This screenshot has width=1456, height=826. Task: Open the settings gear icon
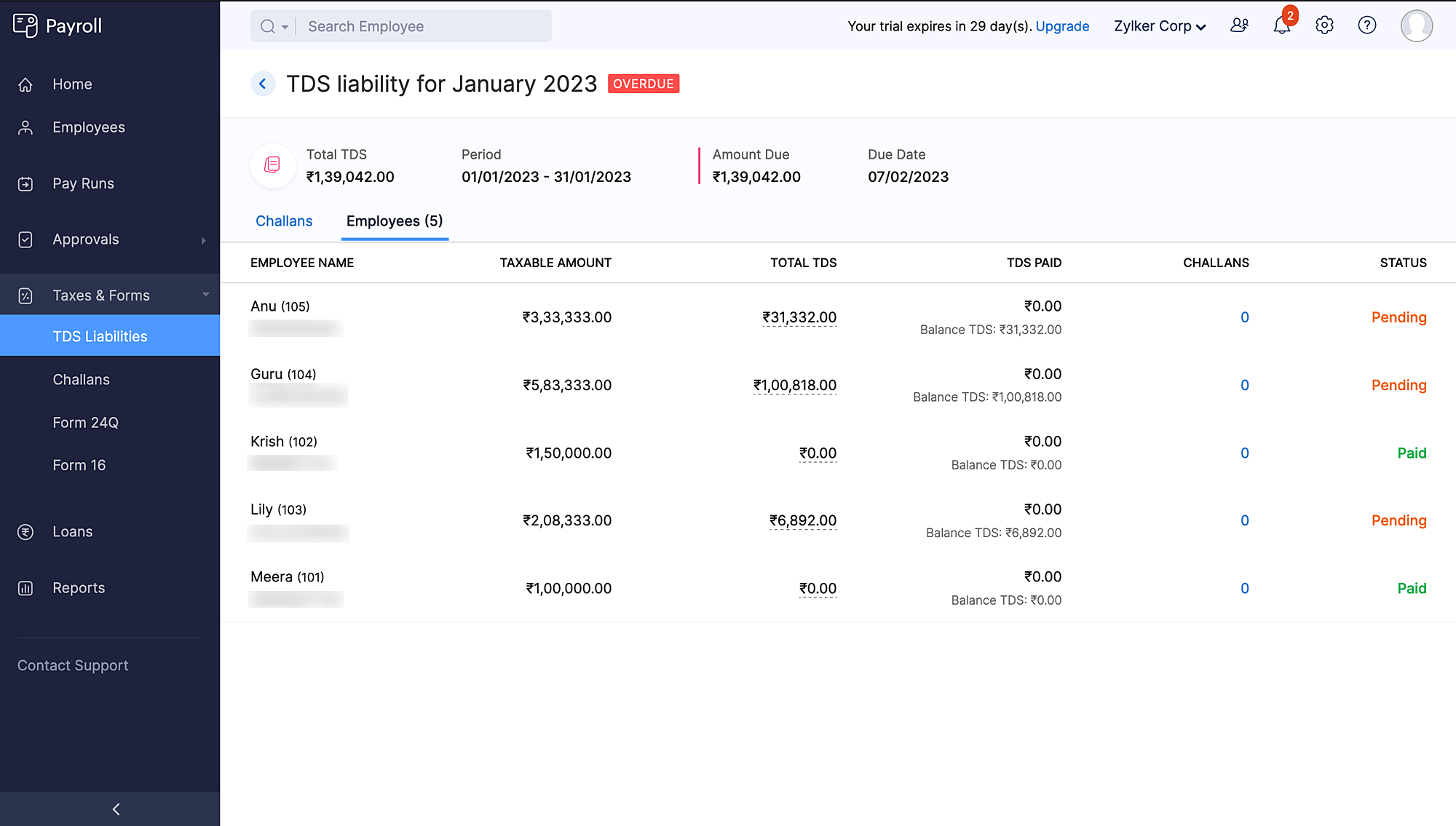click(x=1324, y=25)
